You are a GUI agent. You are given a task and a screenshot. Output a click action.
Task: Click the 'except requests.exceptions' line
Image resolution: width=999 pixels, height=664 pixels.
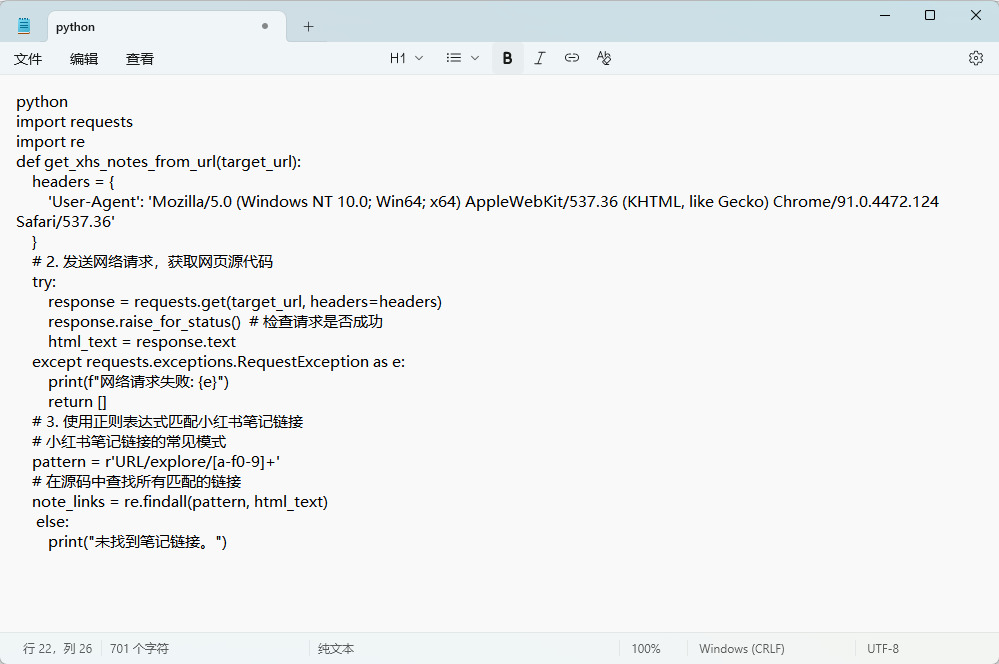[219, 362]
